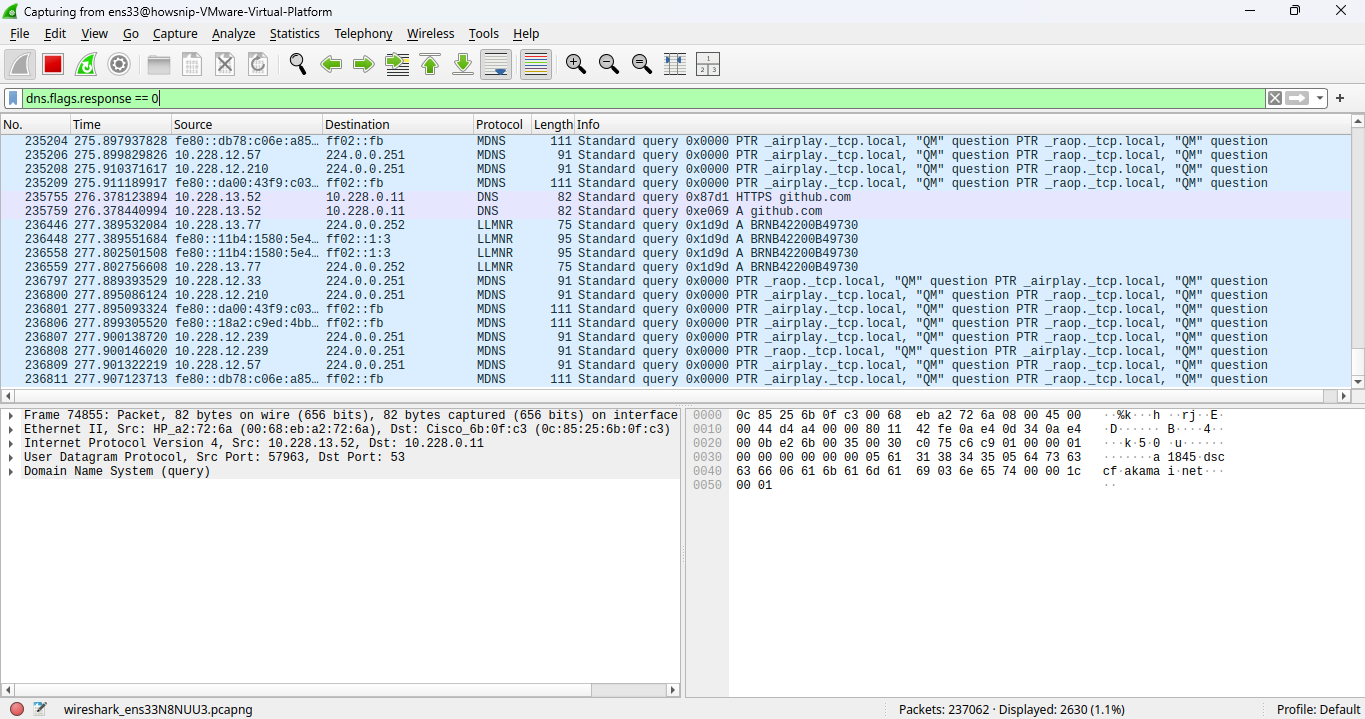Click the Resize columns to fit content icon

(675, 64)
